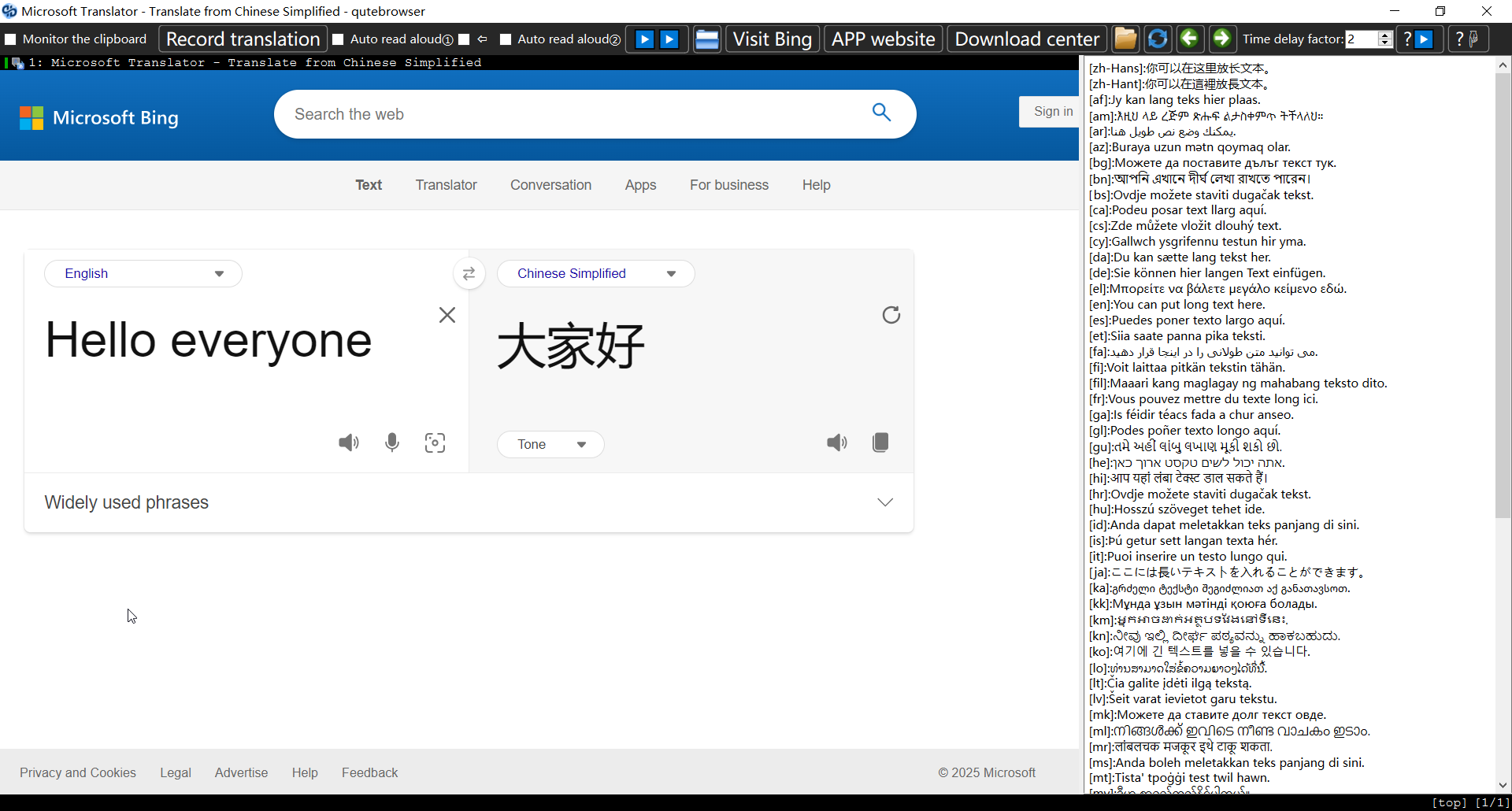Click the Record translation button

(243, 39)
